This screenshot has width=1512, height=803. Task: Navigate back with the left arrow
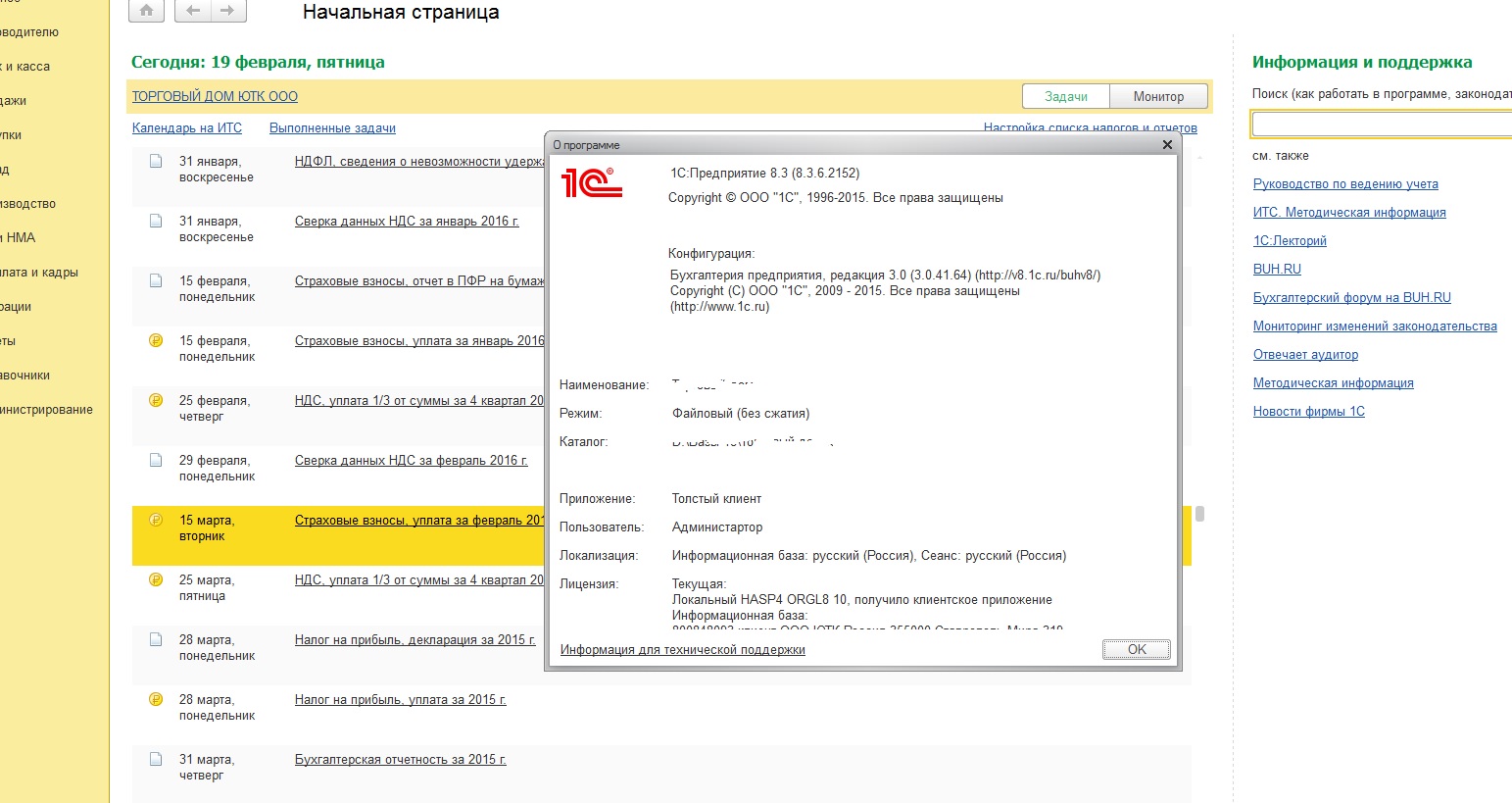(192, 11)
